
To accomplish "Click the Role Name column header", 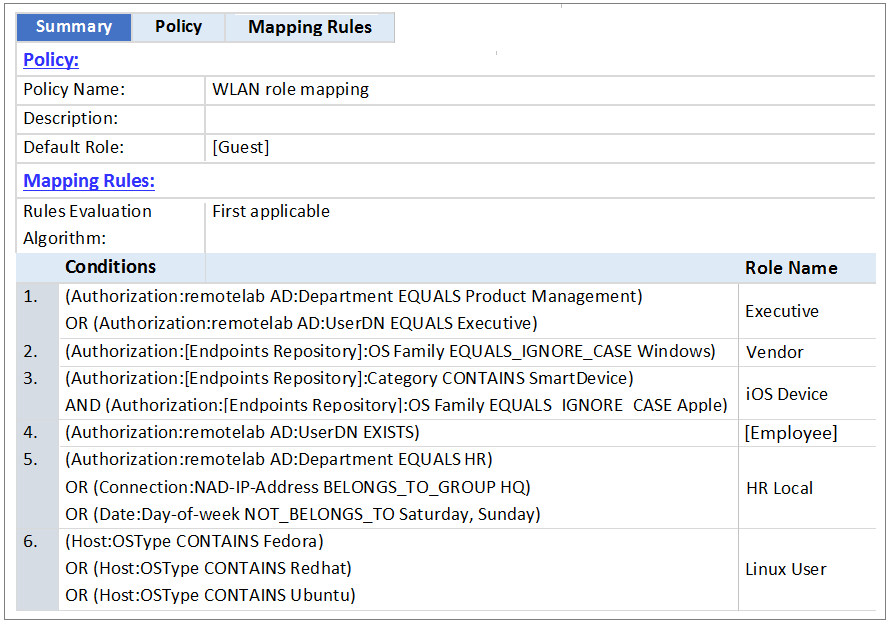I will tap(791, 268).
